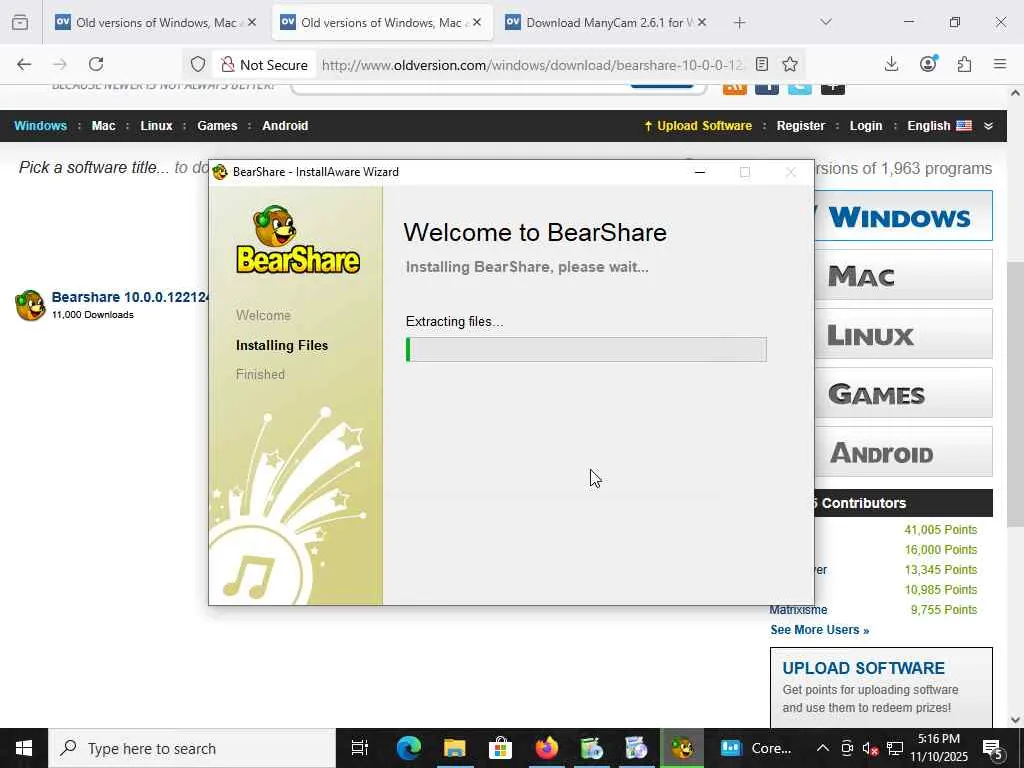Click the Windows category banner button
Viewport: 1024px width, 768px height.
[903, 216]
